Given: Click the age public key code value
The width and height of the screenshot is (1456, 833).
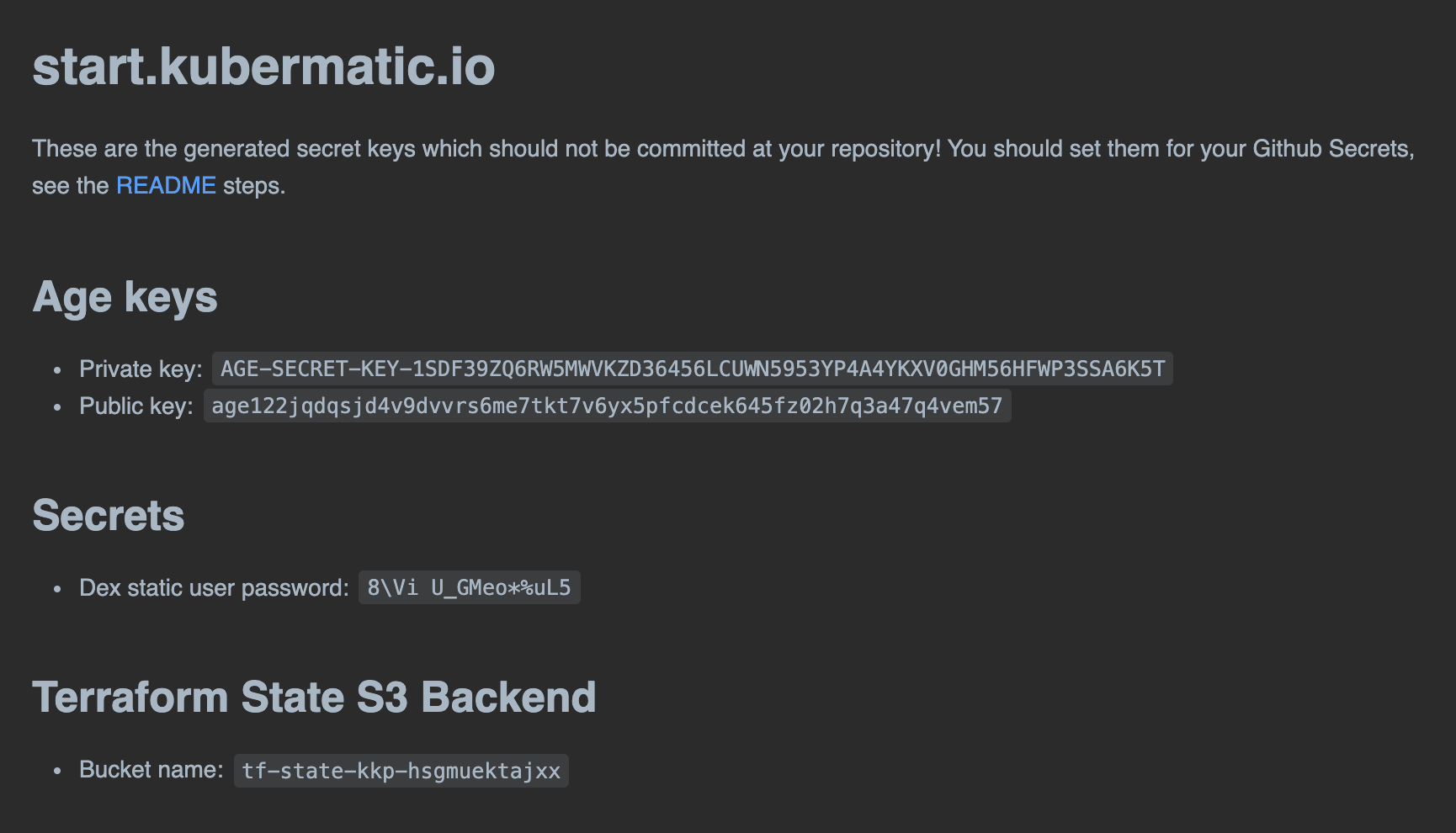Looking at the screenshot, I should pos(607,406).
